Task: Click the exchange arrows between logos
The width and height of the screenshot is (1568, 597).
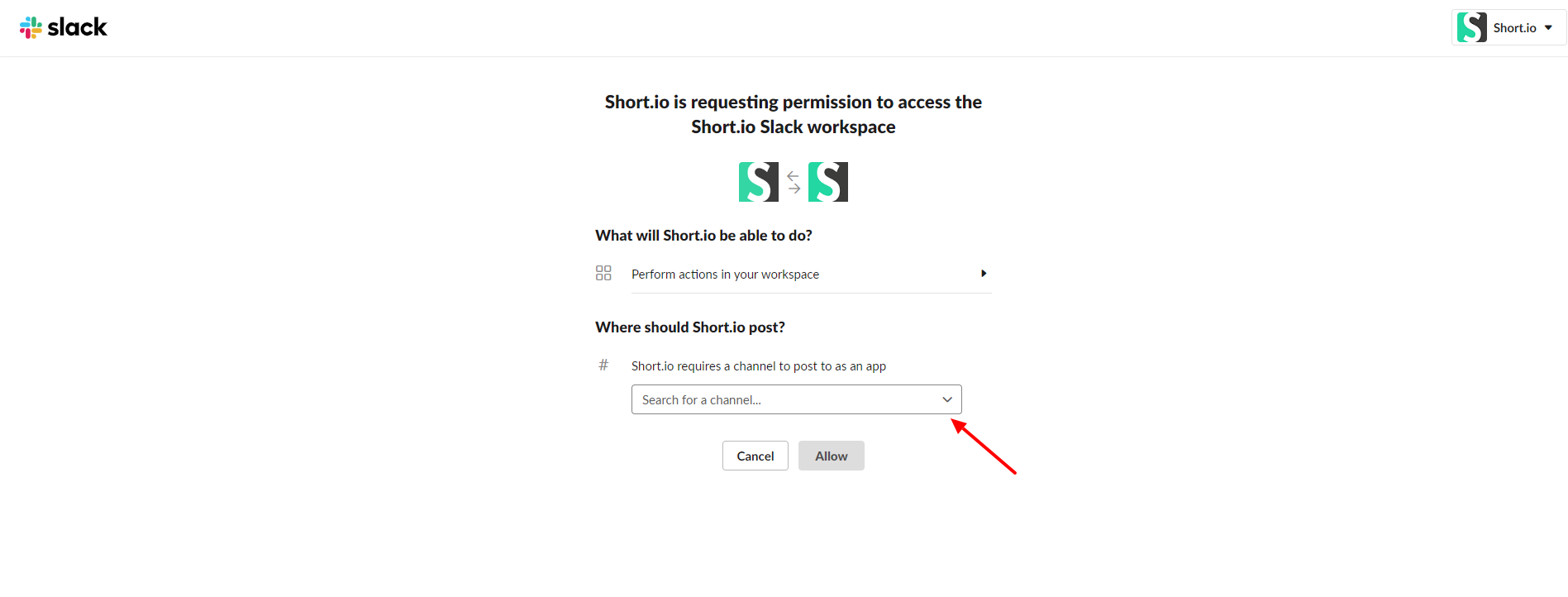Action: [x=794, y=182]
